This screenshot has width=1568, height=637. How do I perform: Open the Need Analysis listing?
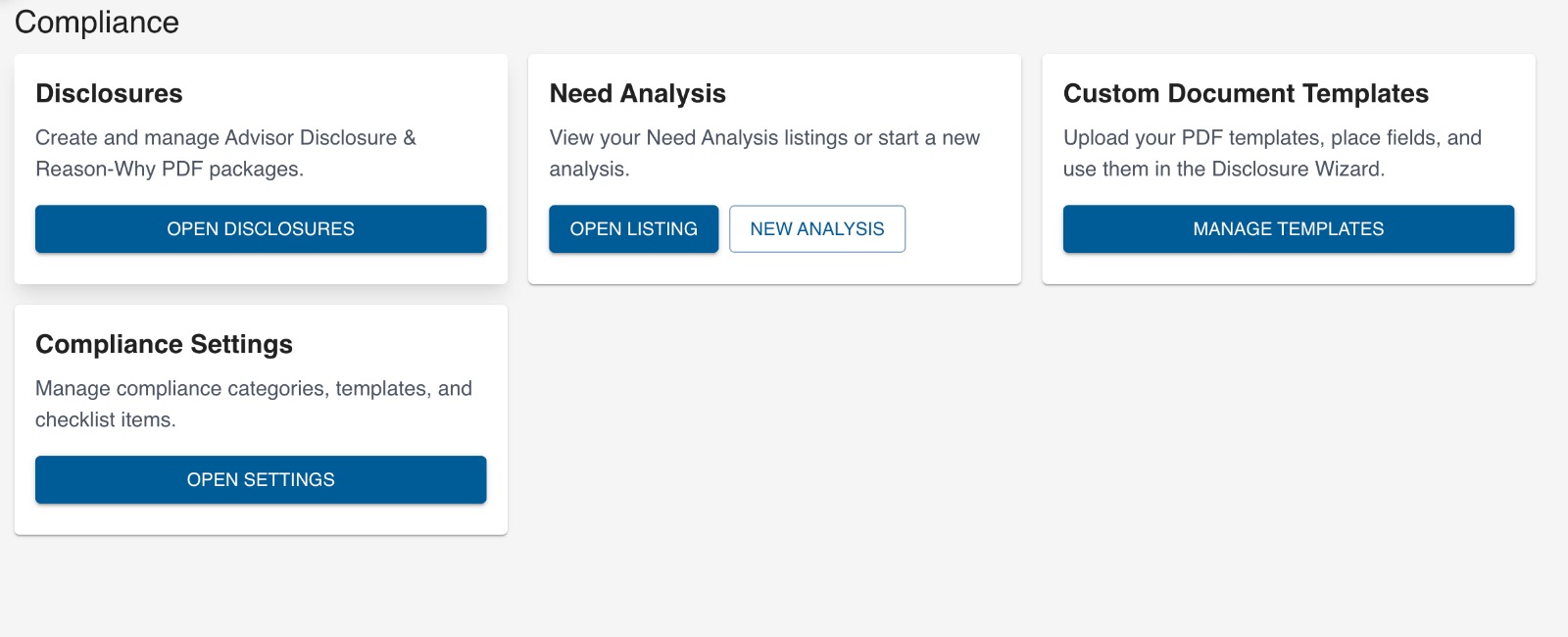click(633, 228)
